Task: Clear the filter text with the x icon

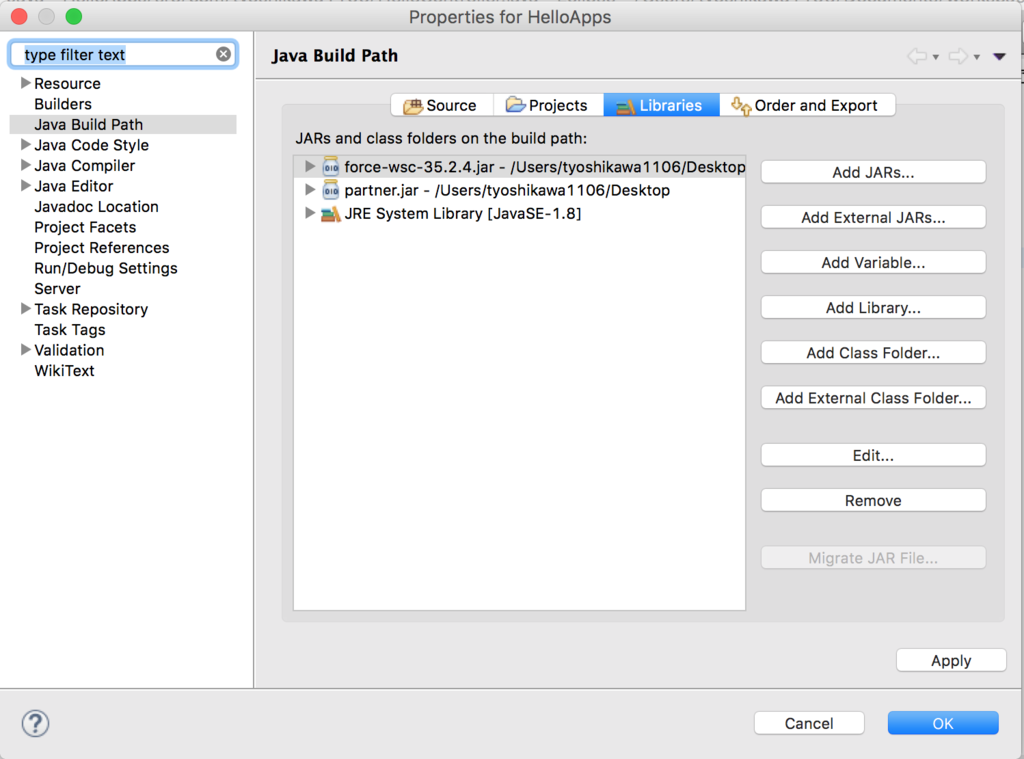Action: pos(224,54)
